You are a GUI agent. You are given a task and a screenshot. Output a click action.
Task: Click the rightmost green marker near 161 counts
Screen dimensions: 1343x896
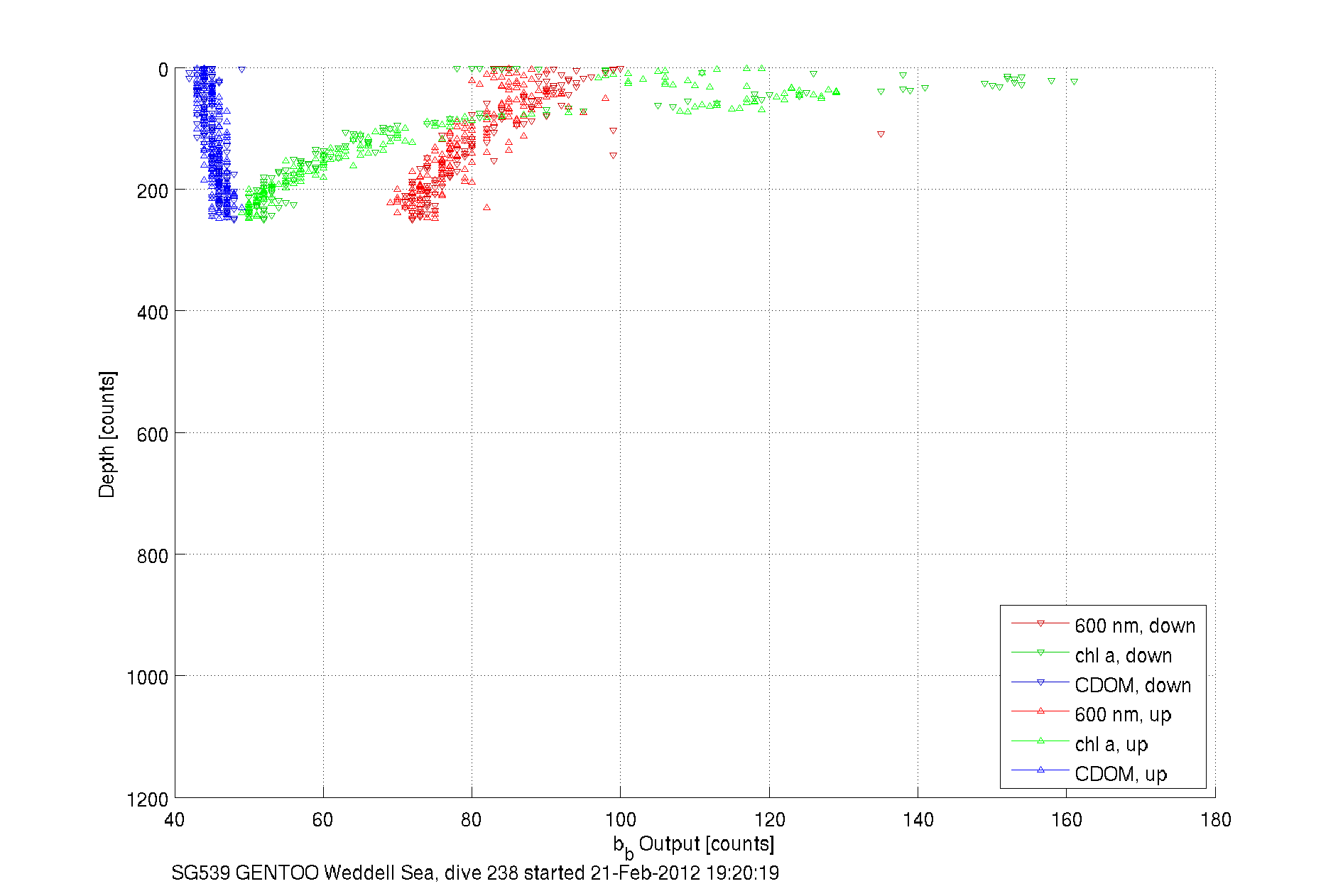[x=1074, y=82]
